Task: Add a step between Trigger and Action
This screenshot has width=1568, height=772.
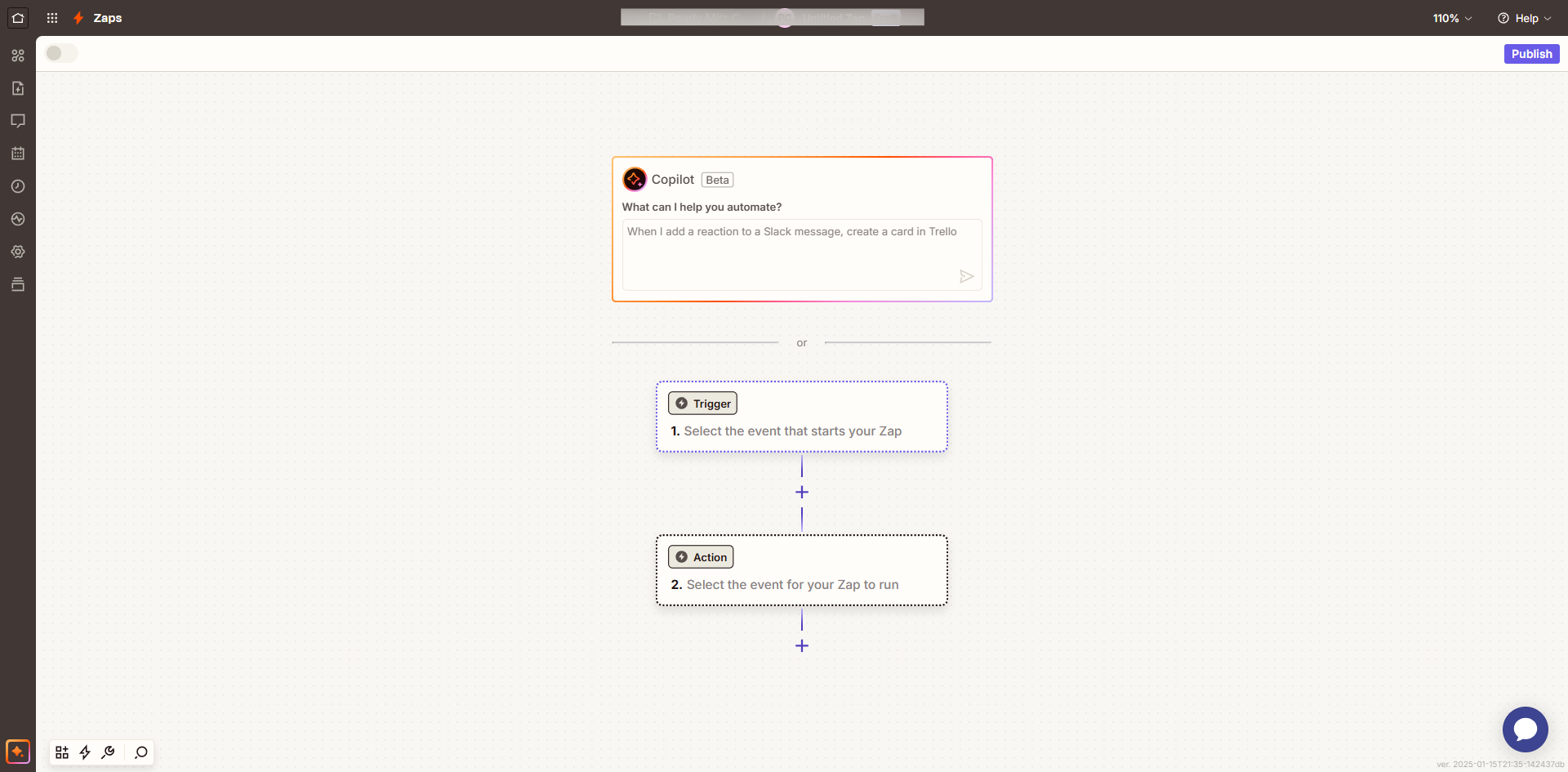Action: [802, 492]
